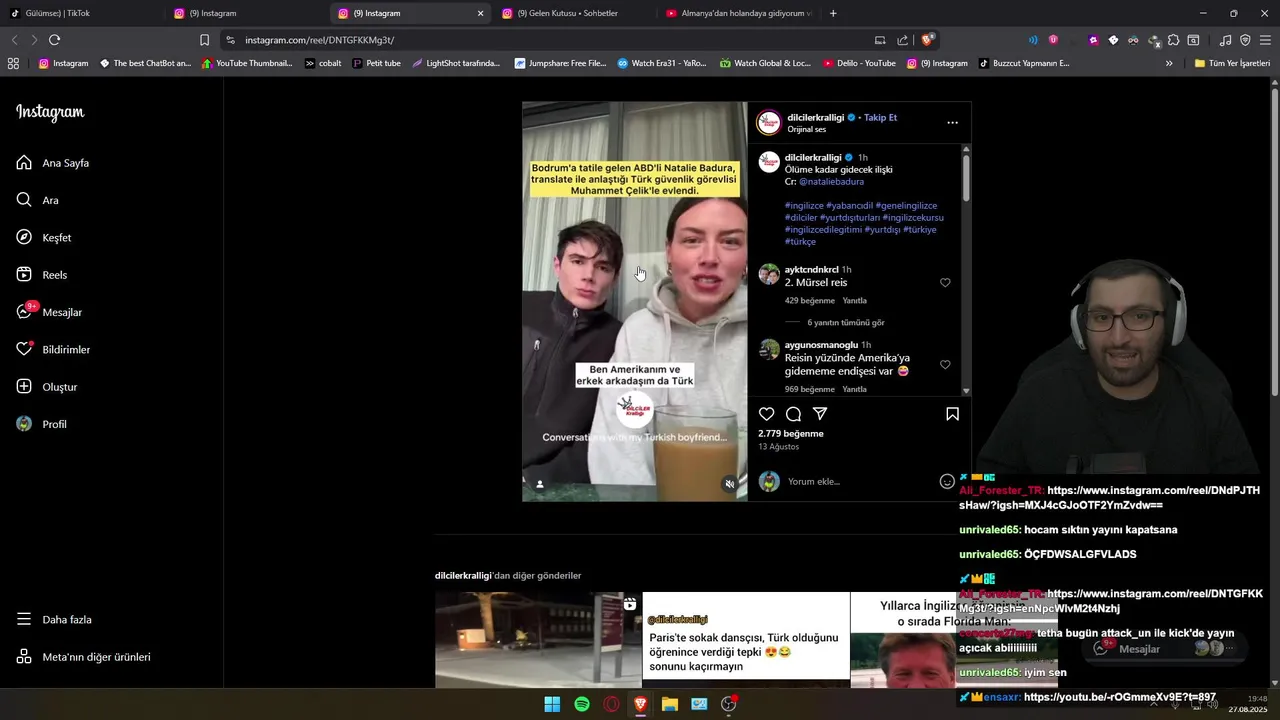Image resolution: width=1280 pixels, height=720 pixels.
Task: Open Spotify from the taskbar
Action: pos(582,704)
